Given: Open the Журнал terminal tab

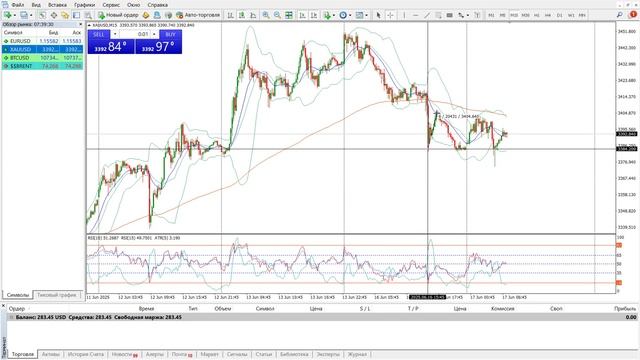Looking at the screenshot, I should pos(357,354).
